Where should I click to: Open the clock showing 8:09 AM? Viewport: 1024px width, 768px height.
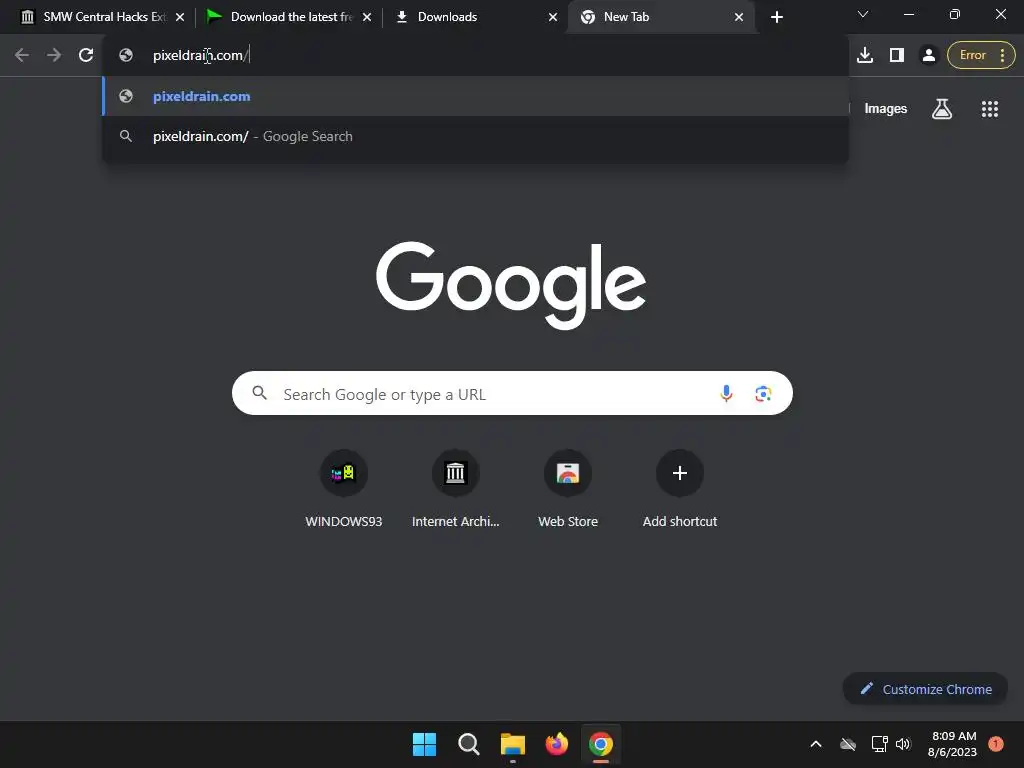pyautogui.click(x=952, y=744)
